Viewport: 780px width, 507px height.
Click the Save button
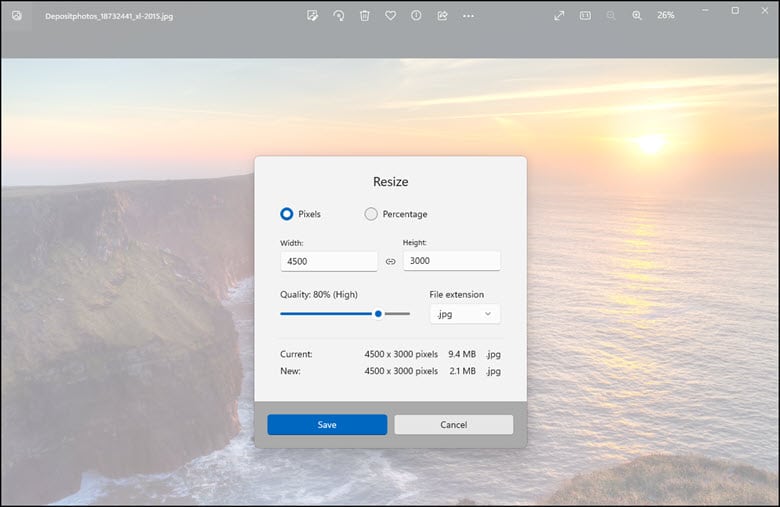click(327, 424)
